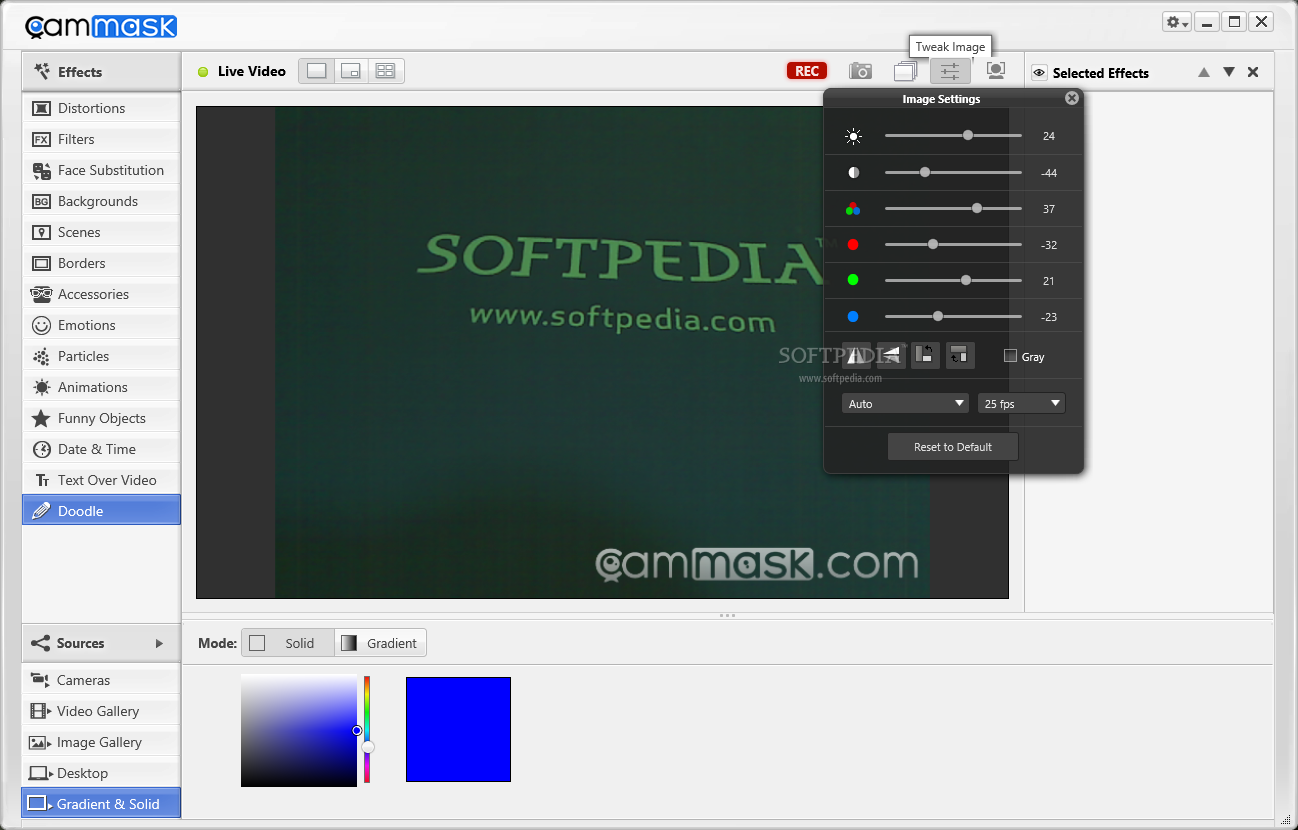Choose Cameras as source

pyautogui.click(x=101, y=680)
